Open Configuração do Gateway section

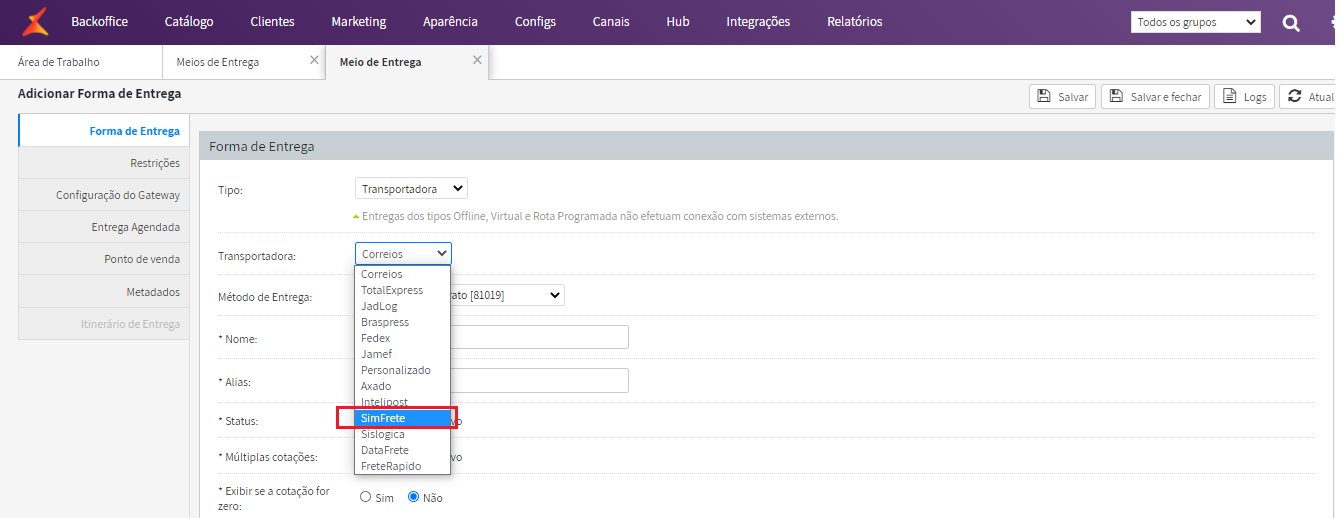[x=104, y=195]
